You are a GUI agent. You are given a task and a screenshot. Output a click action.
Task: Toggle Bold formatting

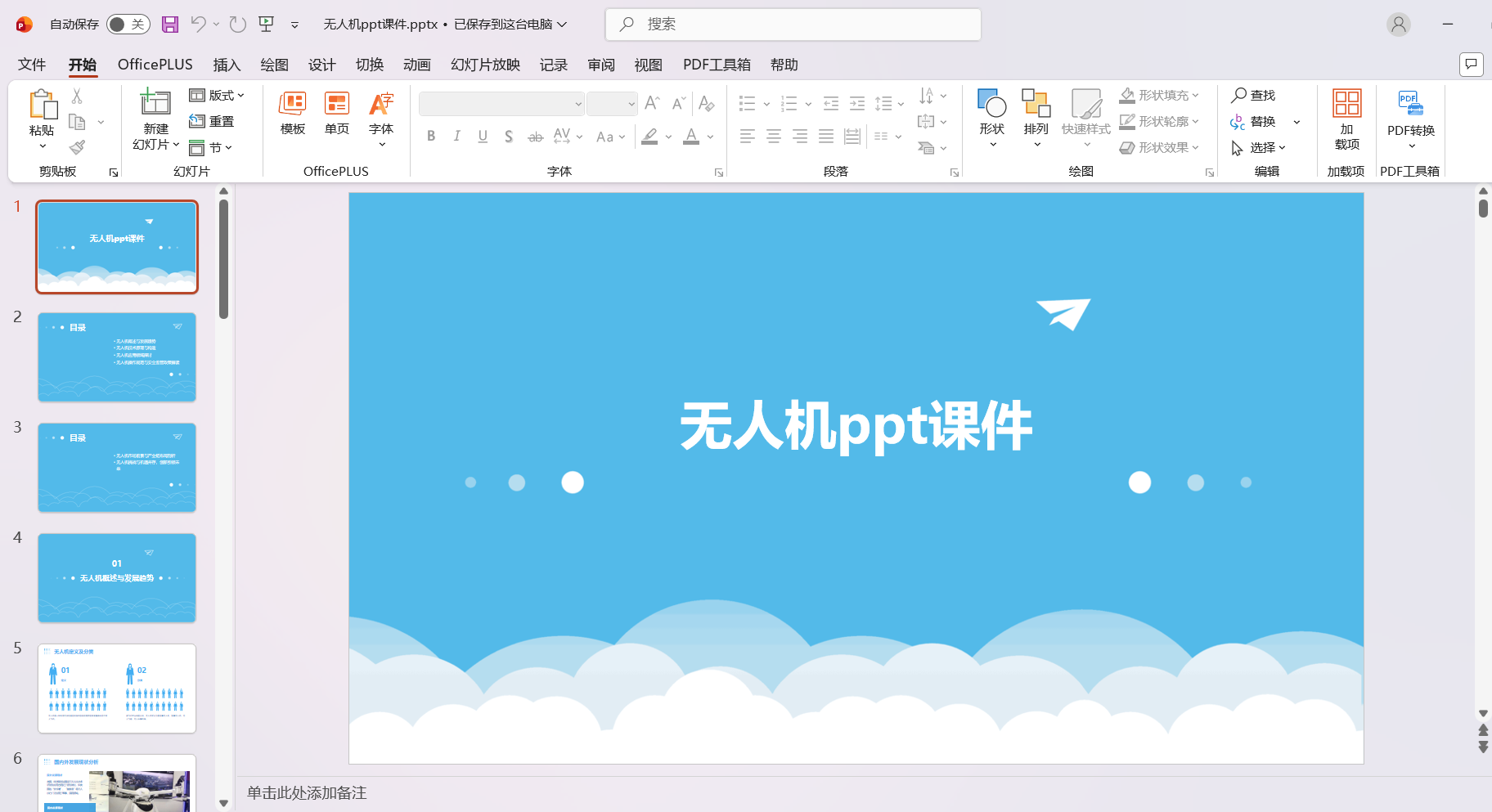pos(431,137)
